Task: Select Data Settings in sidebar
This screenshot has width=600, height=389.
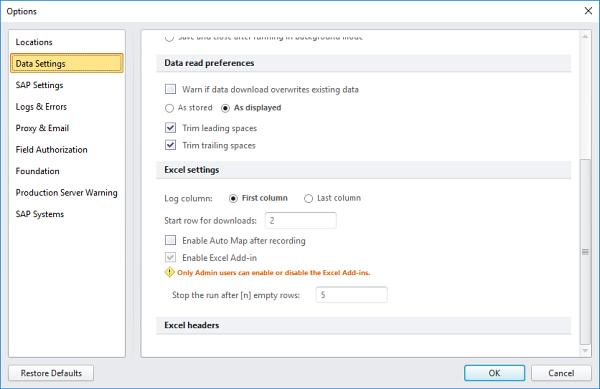Action: 67,63
